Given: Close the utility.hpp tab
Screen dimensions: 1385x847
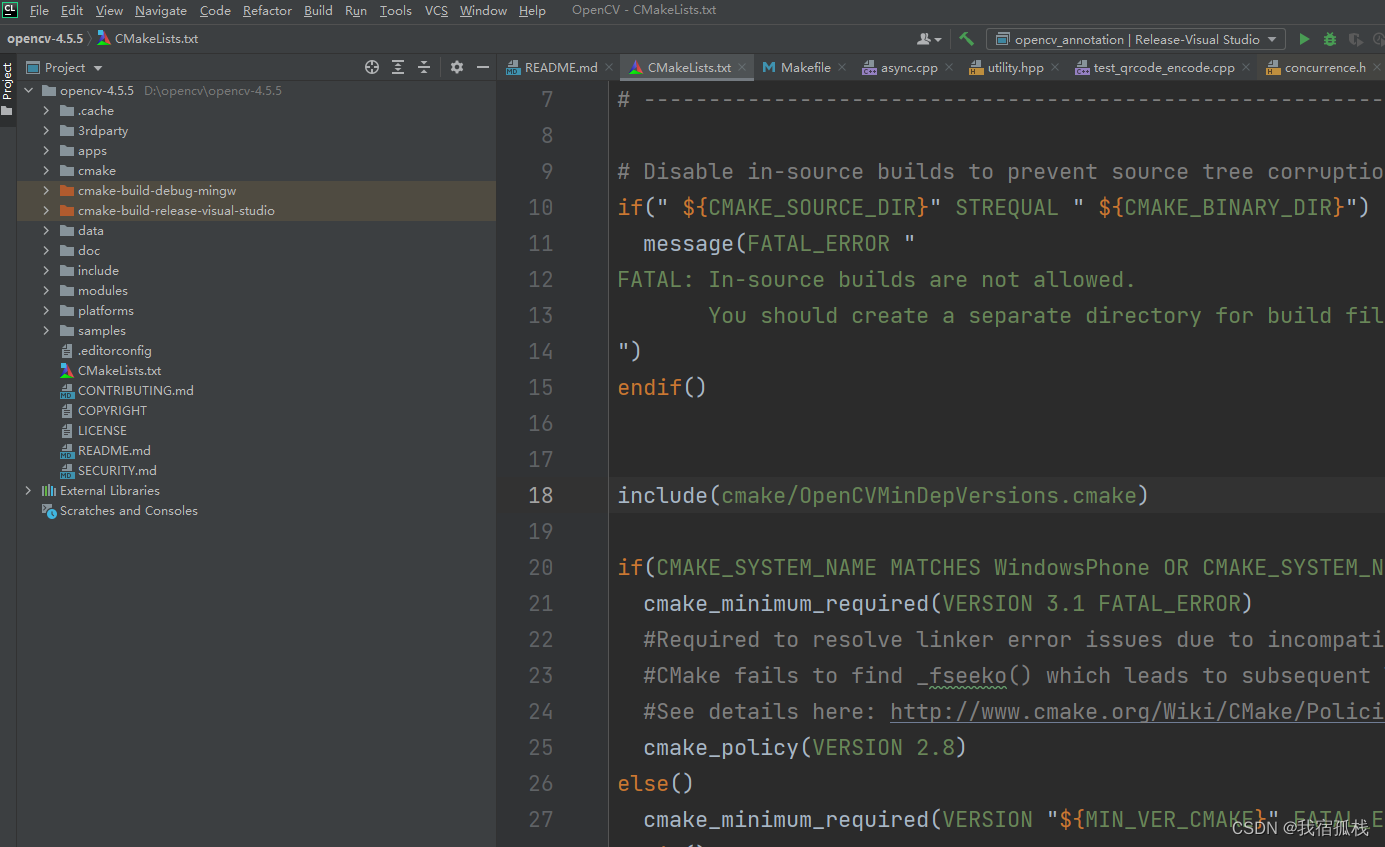Looking at the screenshot, I should pyautogui.click(x=1054, y=67).
